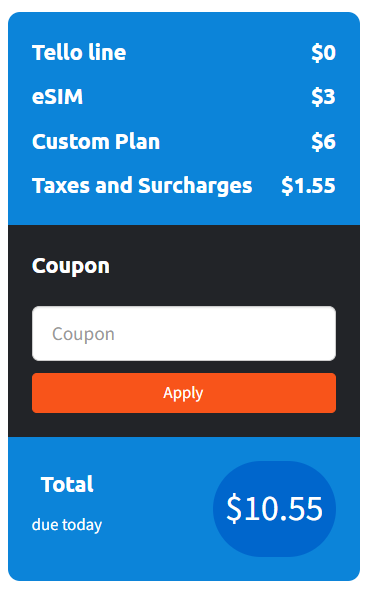This screenshot has width=372, height=590.
Task: Select the Custom Plan label
Action: coord(96,141)
